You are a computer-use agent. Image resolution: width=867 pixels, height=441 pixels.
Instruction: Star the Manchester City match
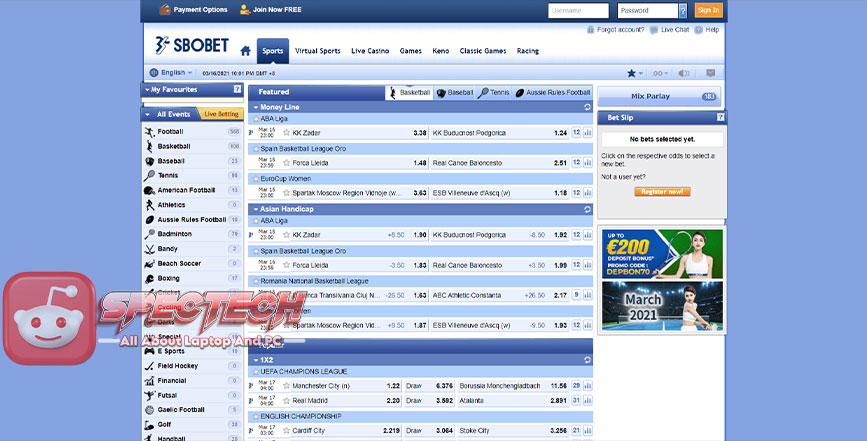coord(286,386)
